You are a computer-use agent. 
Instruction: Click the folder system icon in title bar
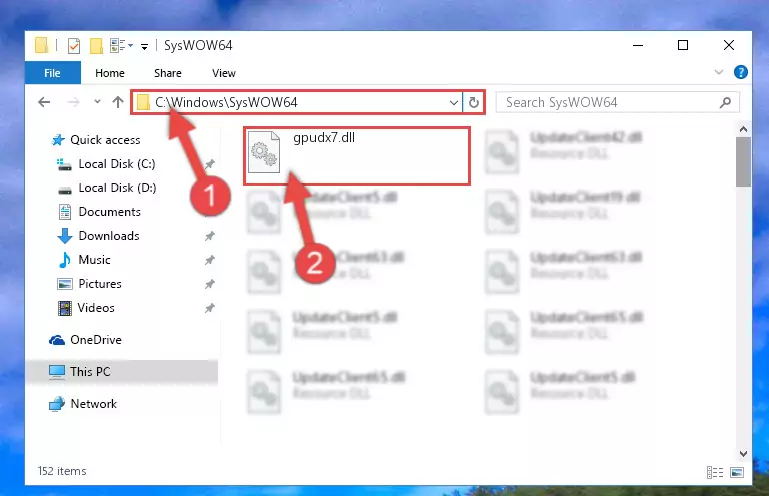tap(42, 45)
